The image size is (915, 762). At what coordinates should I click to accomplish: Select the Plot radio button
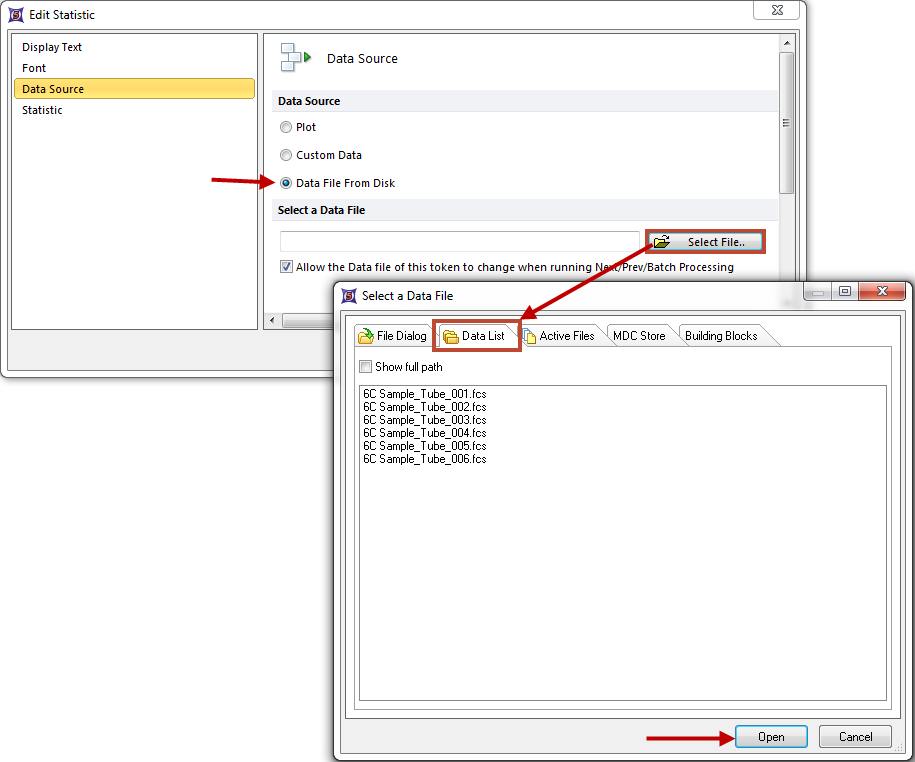pos(287,127)
